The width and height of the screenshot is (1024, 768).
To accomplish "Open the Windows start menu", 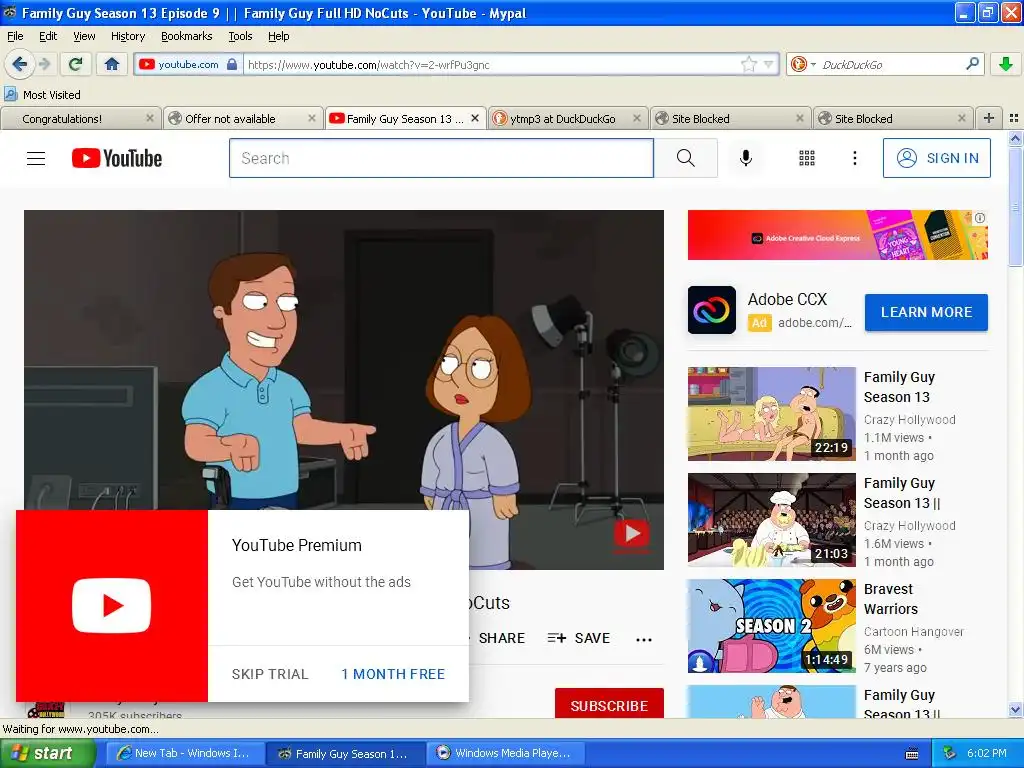I will pyautogui.click(x=47, y=754).
